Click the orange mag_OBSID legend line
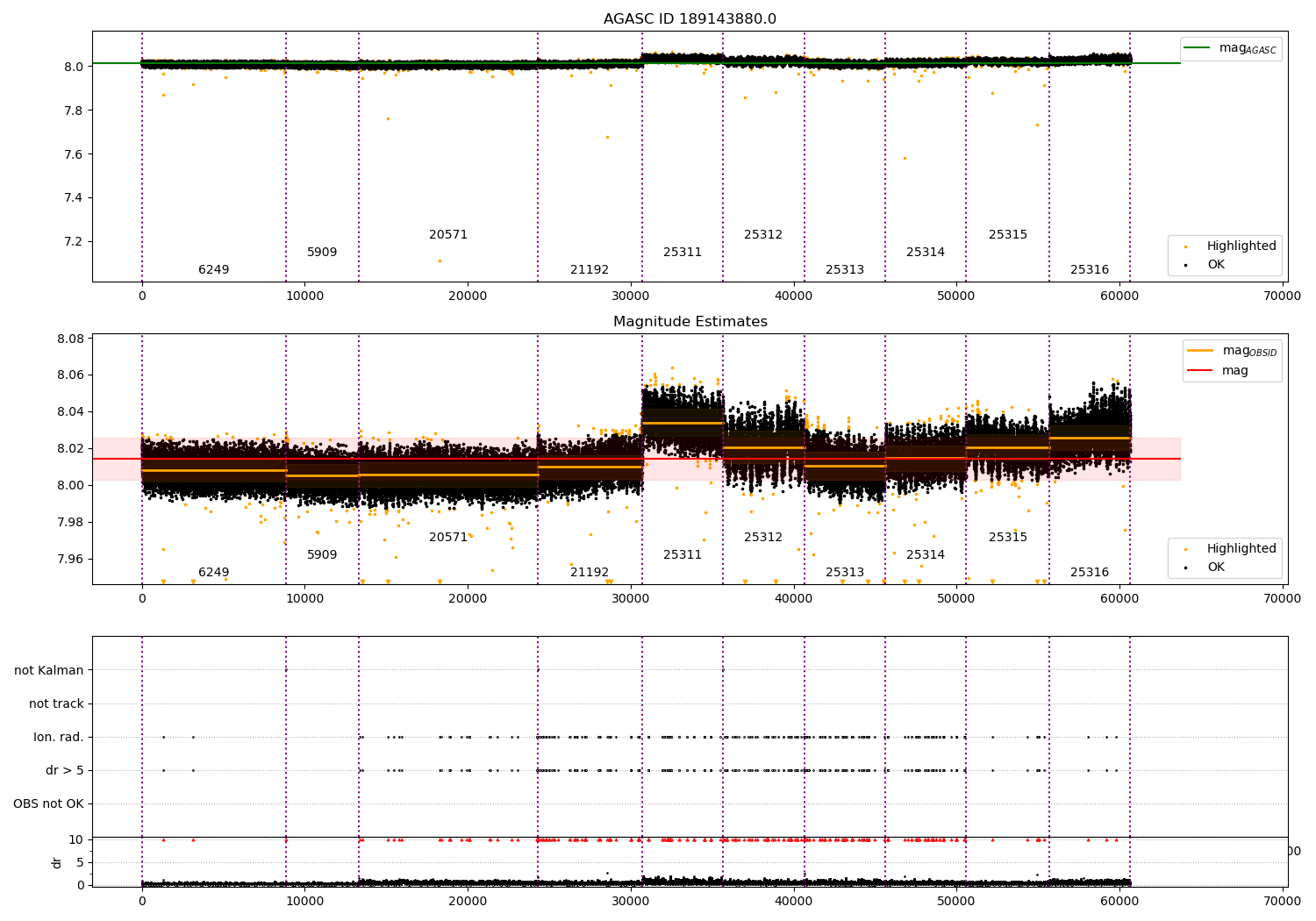Image resolution: width=1316 pixels, height=921 pixels. pyautogui.click(x=1199, y=351)
